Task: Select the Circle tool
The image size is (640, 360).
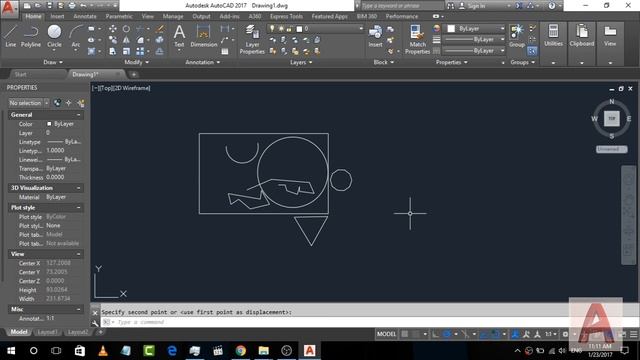Action: click(x=54, y=36)
